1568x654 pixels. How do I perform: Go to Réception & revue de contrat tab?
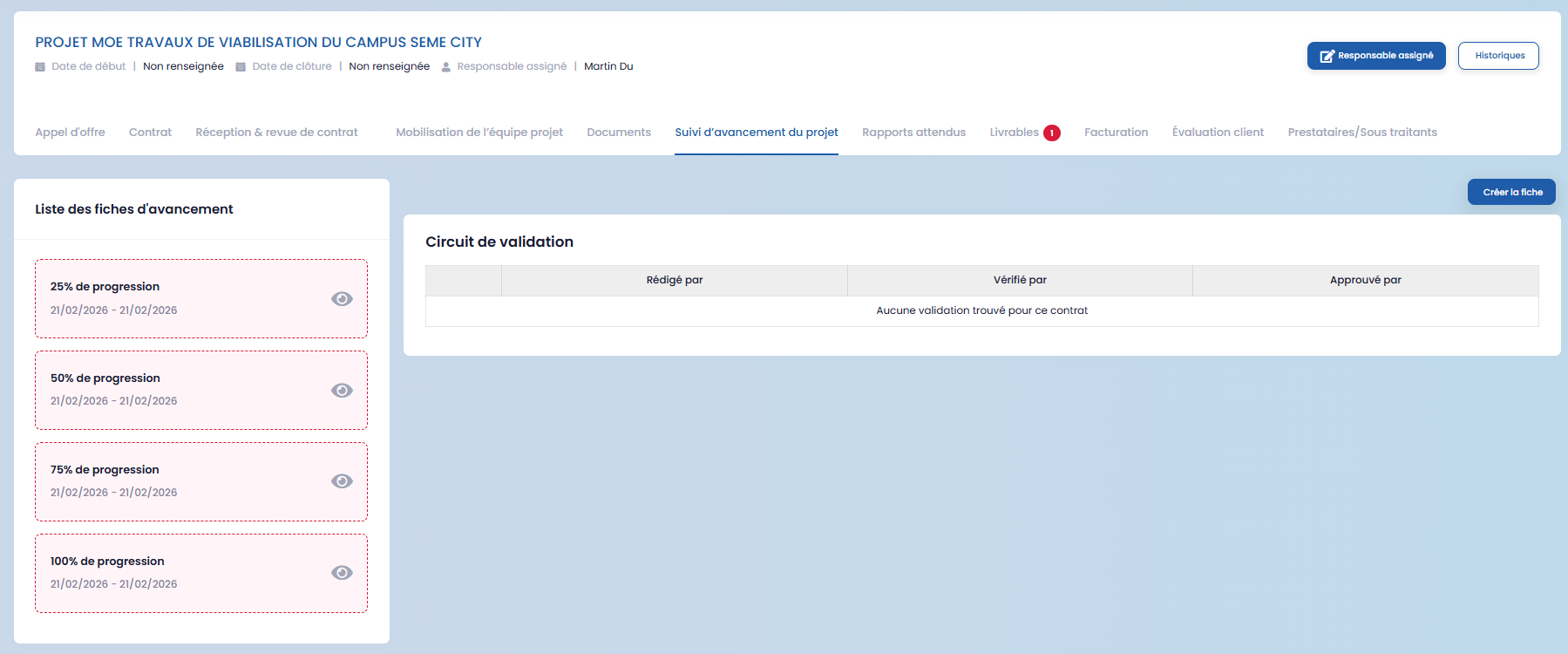(276, 133)
